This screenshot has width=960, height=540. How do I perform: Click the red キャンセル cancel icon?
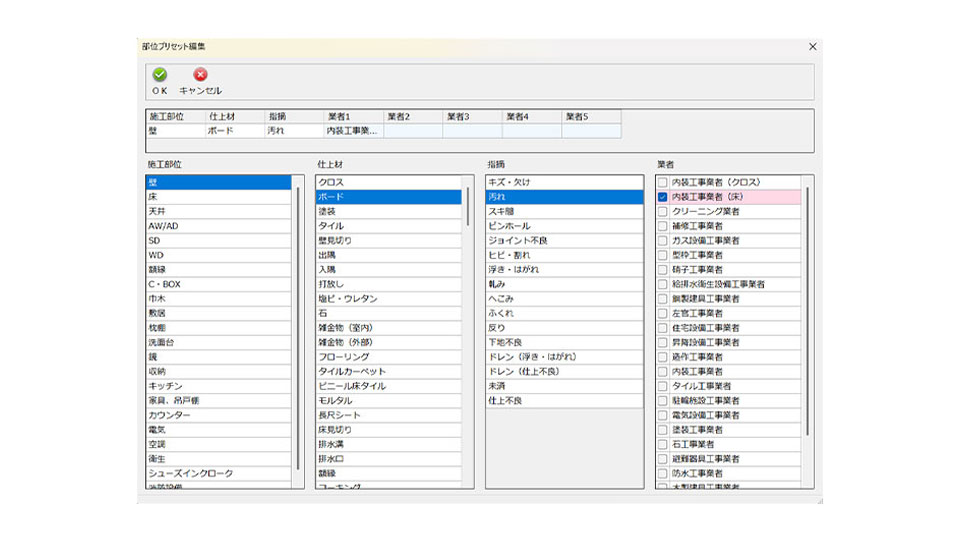(200, 75)
